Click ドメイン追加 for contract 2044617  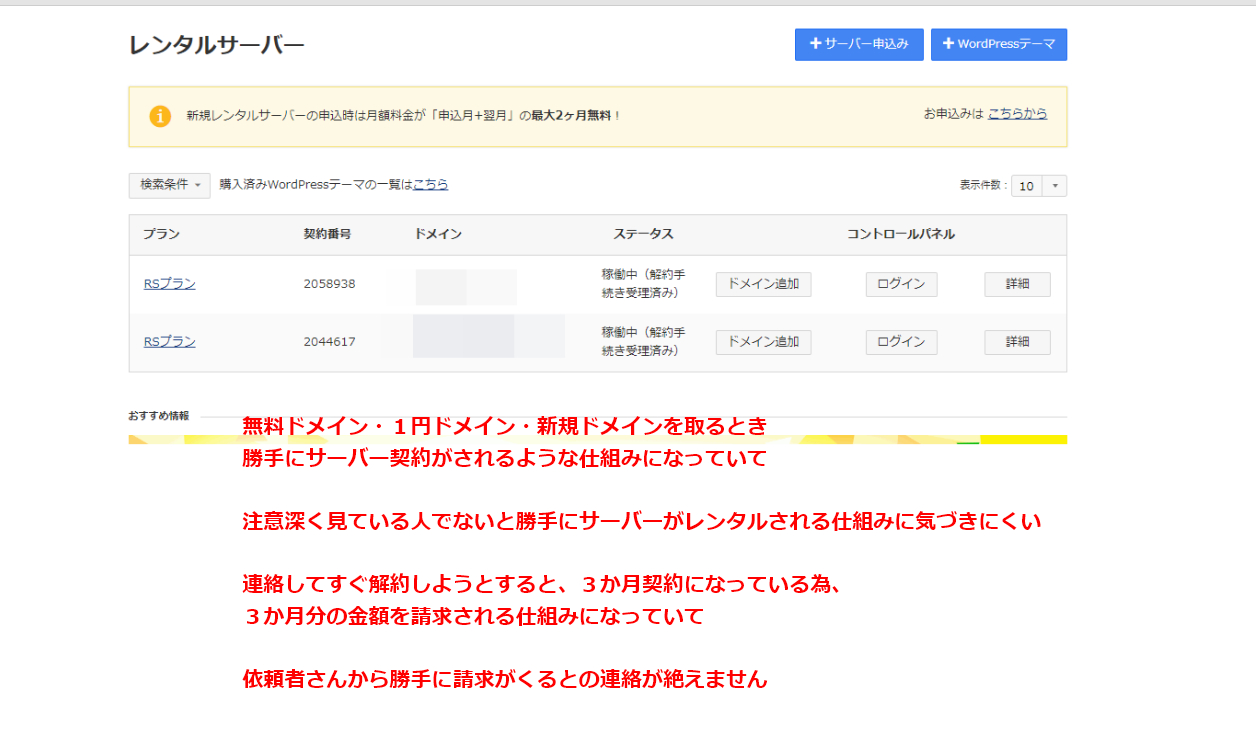click(763, 342)
